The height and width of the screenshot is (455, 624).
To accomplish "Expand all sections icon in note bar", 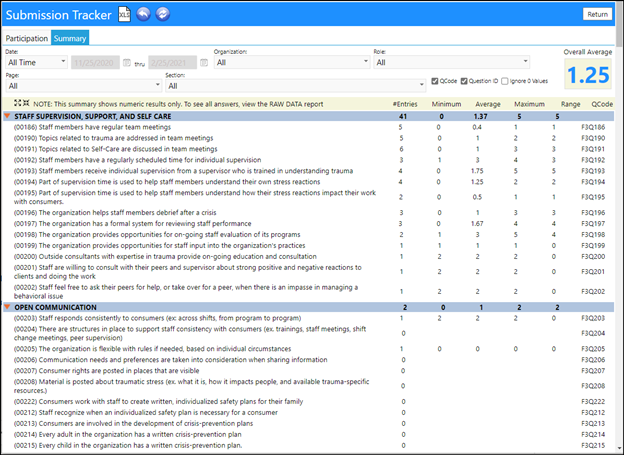I will coord(18,103).
